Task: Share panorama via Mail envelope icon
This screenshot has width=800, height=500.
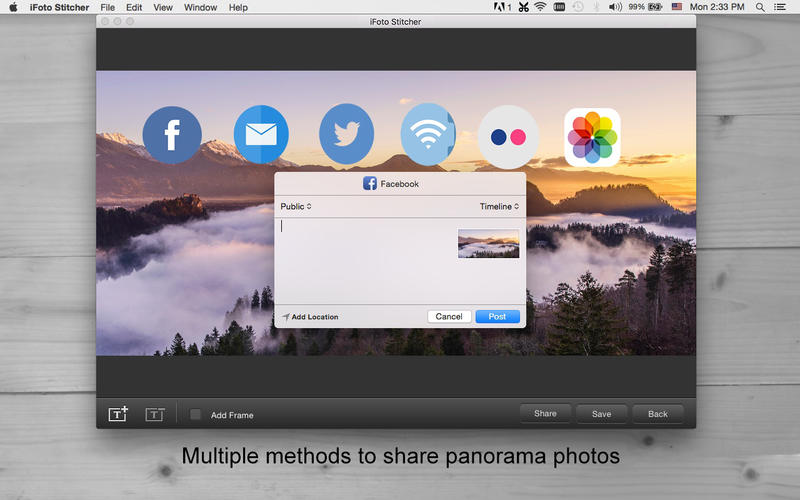Action: [x=261, y=135]
